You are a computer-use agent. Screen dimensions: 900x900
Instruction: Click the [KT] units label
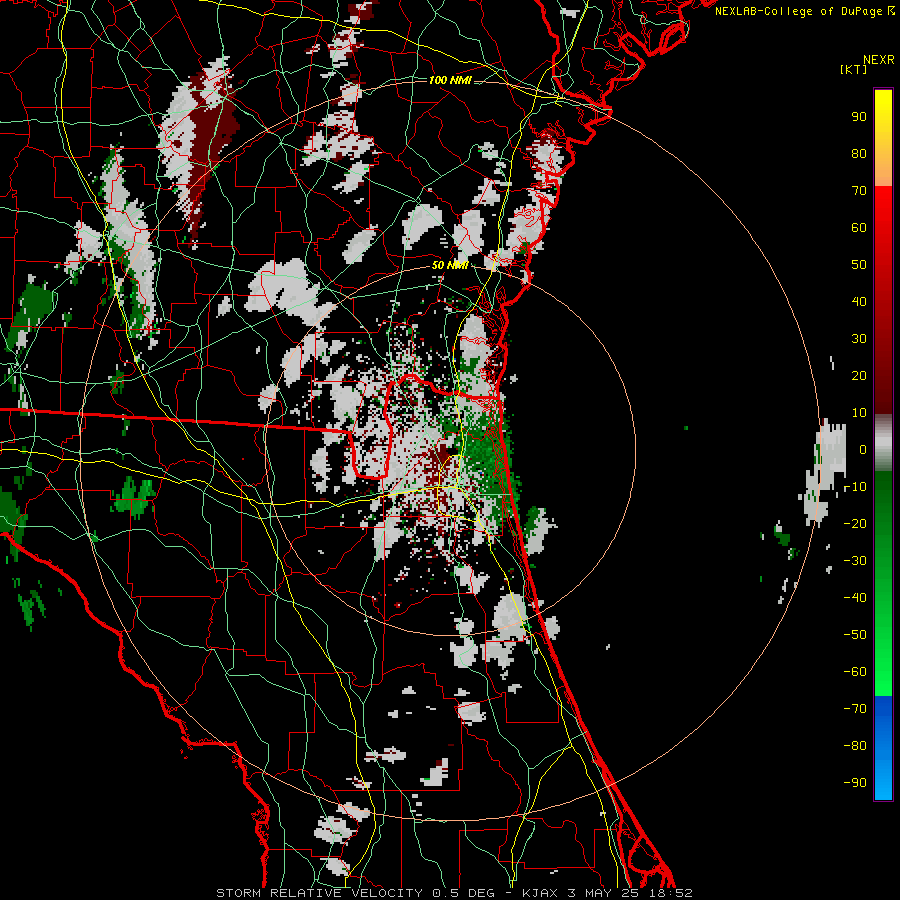[x=853, y=69]
